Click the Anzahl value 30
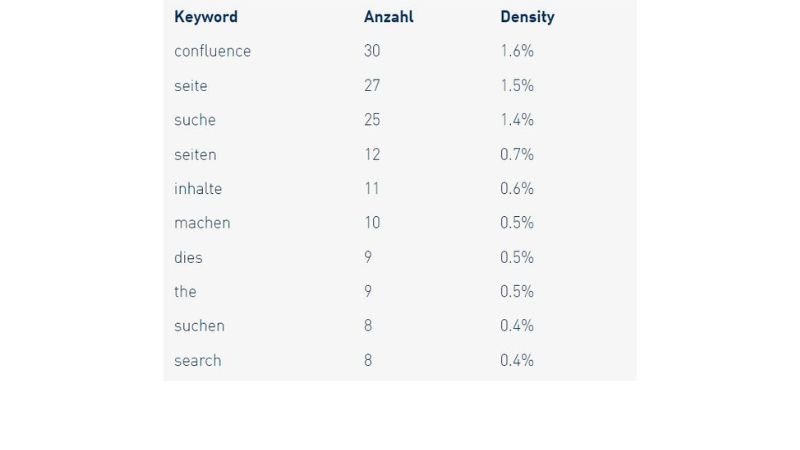Screen dimensions: 800x450 (x=372, y=51)
